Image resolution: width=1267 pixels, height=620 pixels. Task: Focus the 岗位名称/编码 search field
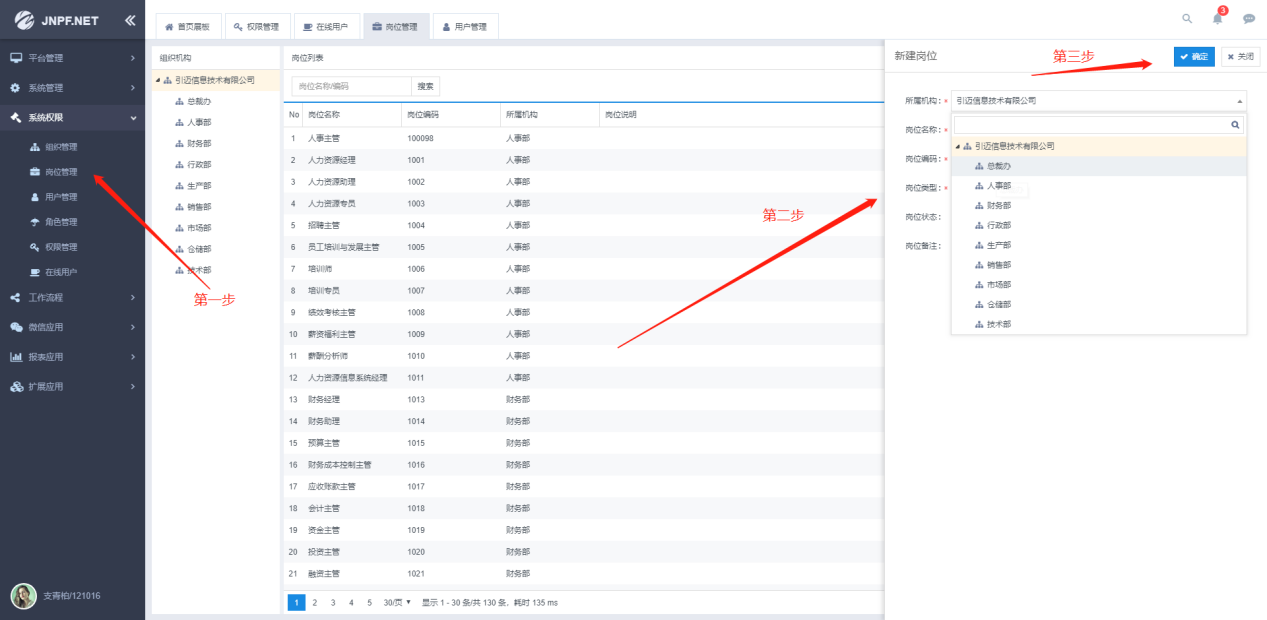[x=351, y=87]
